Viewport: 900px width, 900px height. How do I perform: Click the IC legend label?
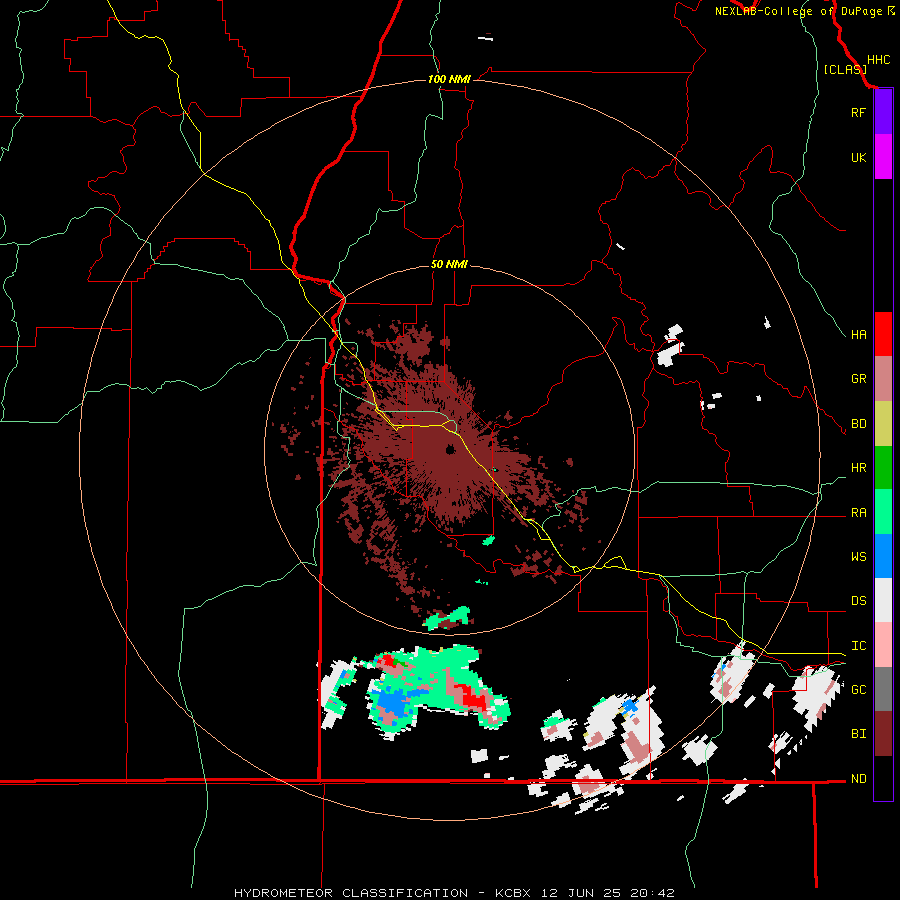pos(858,646)
